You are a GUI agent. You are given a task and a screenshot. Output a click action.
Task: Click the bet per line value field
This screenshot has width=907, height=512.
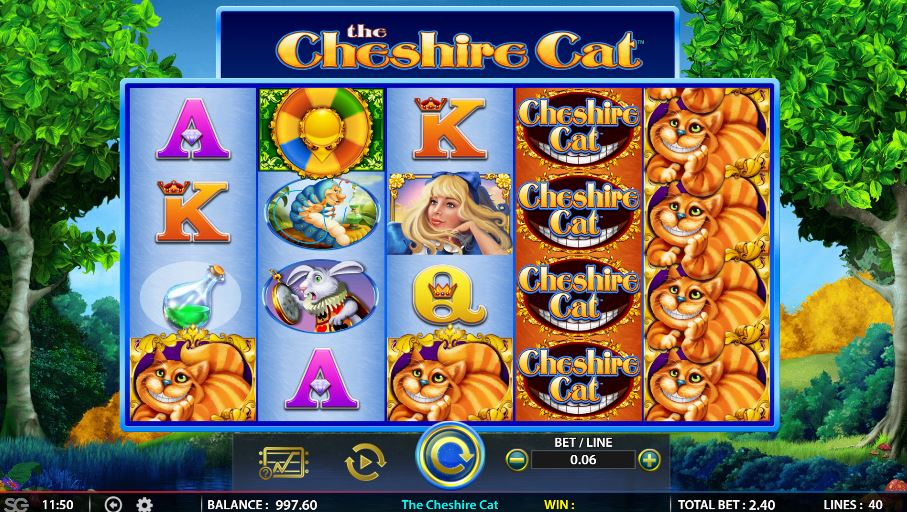click(x=583, y=460)
